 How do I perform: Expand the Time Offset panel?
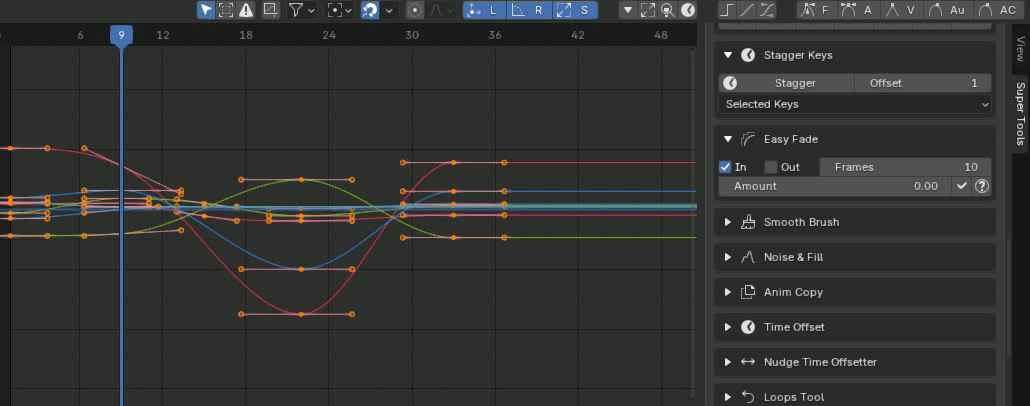click(x=727, y=327)
